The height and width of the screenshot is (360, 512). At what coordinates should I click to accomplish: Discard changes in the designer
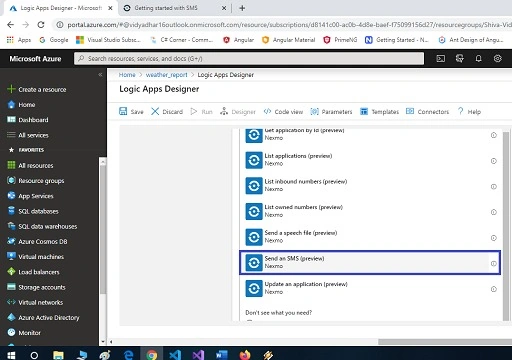click(167, 112)
